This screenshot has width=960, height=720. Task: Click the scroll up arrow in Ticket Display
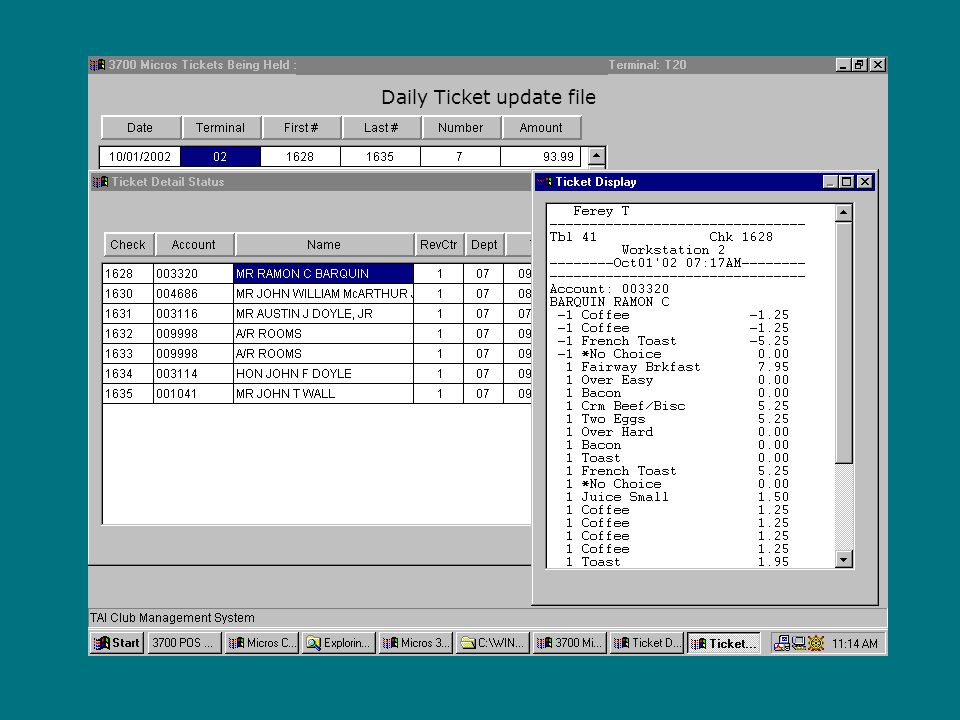pyautogui.click(x=844, y=212)
